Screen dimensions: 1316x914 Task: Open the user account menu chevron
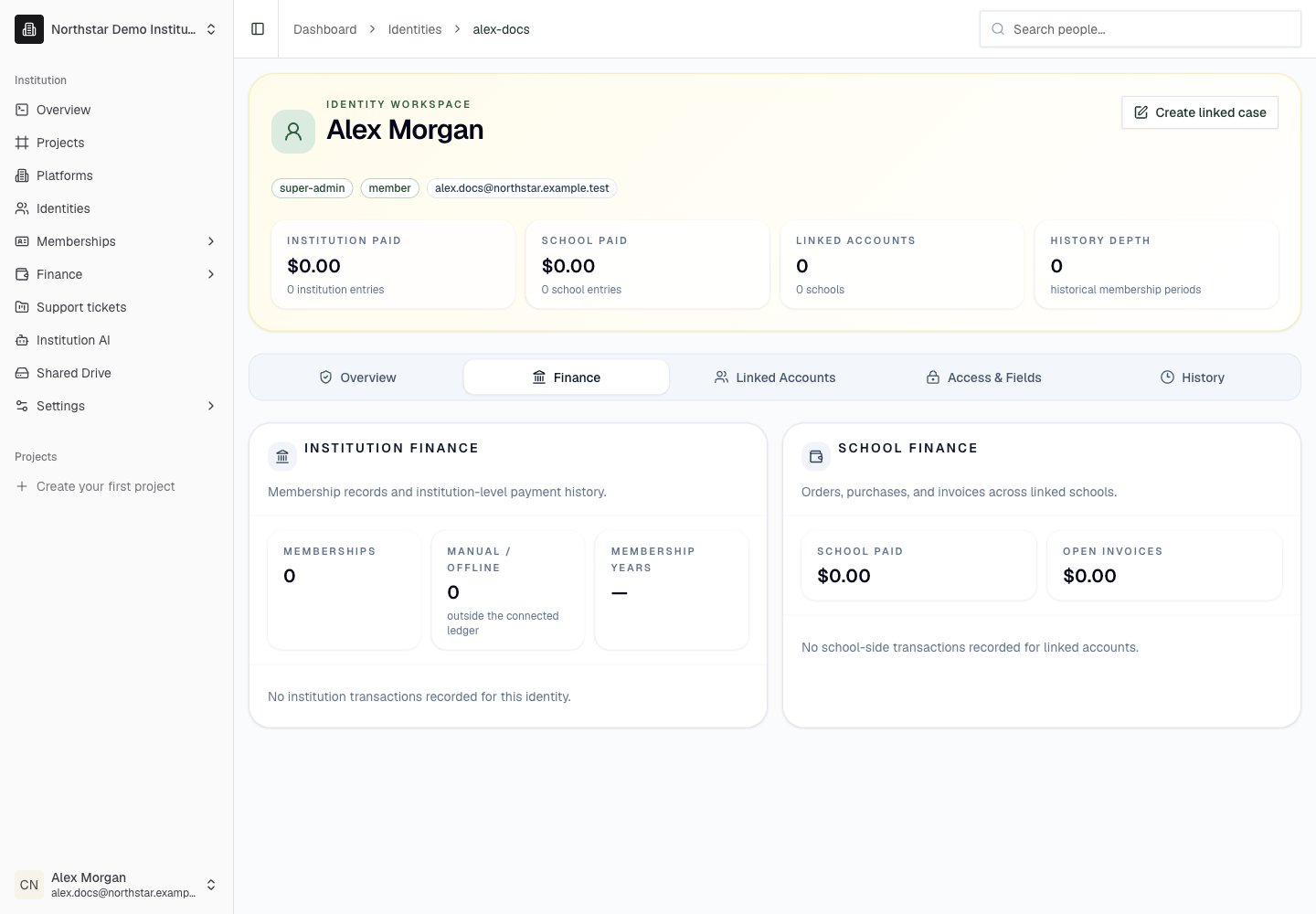click(211, 885)
